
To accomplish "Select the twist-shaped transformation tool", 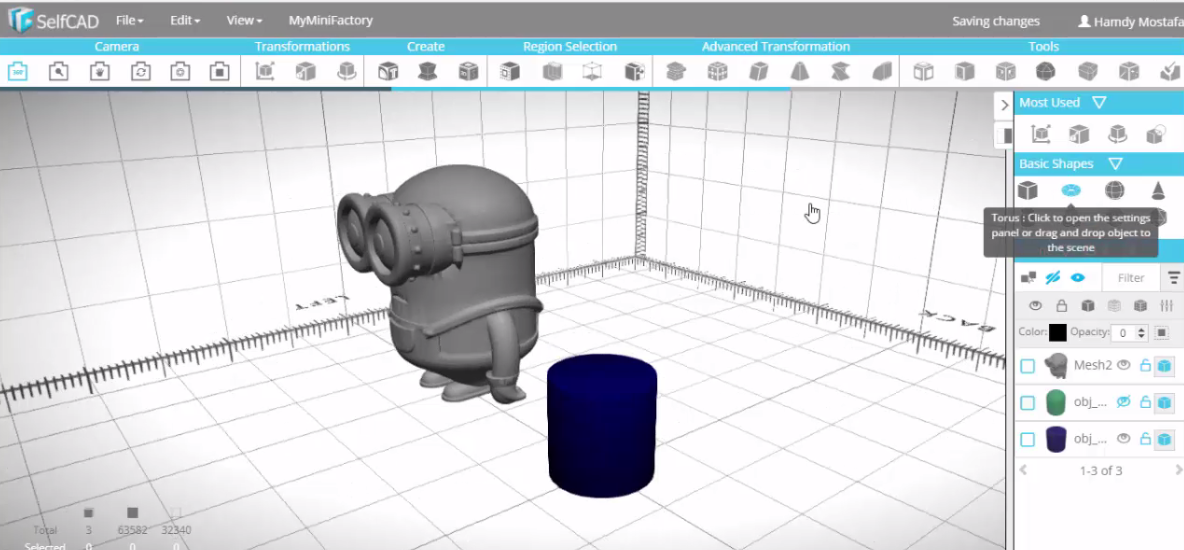I will [x=840, y=72].
